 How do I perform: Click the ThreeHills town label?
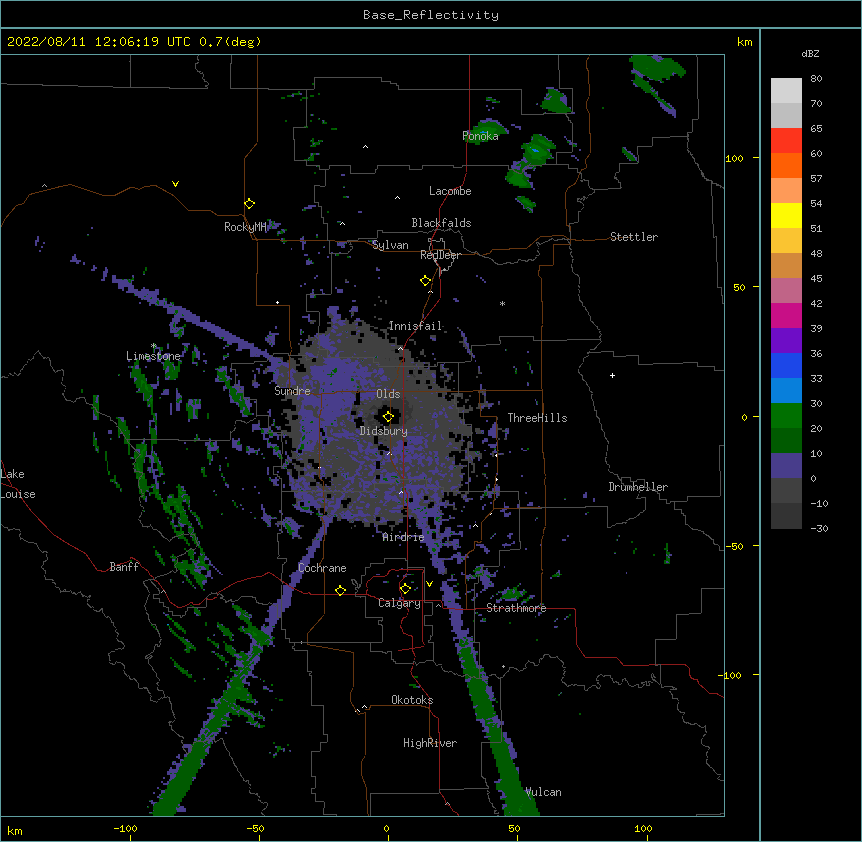[537, 418]
